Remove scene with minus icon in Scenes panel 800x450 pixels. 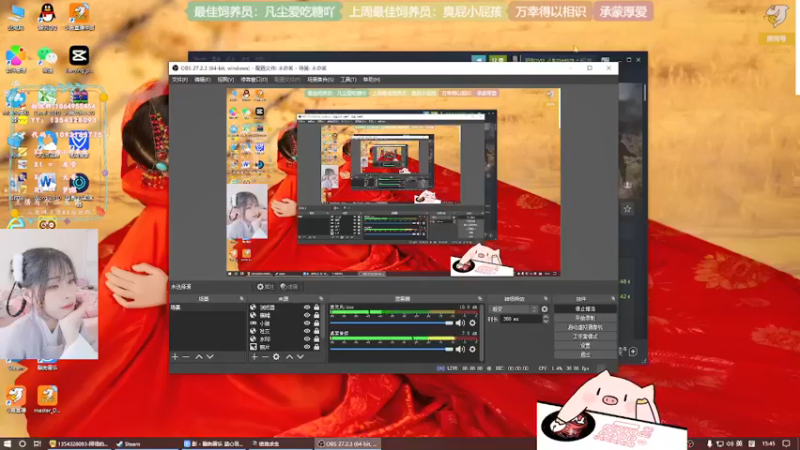click(186, 357)
